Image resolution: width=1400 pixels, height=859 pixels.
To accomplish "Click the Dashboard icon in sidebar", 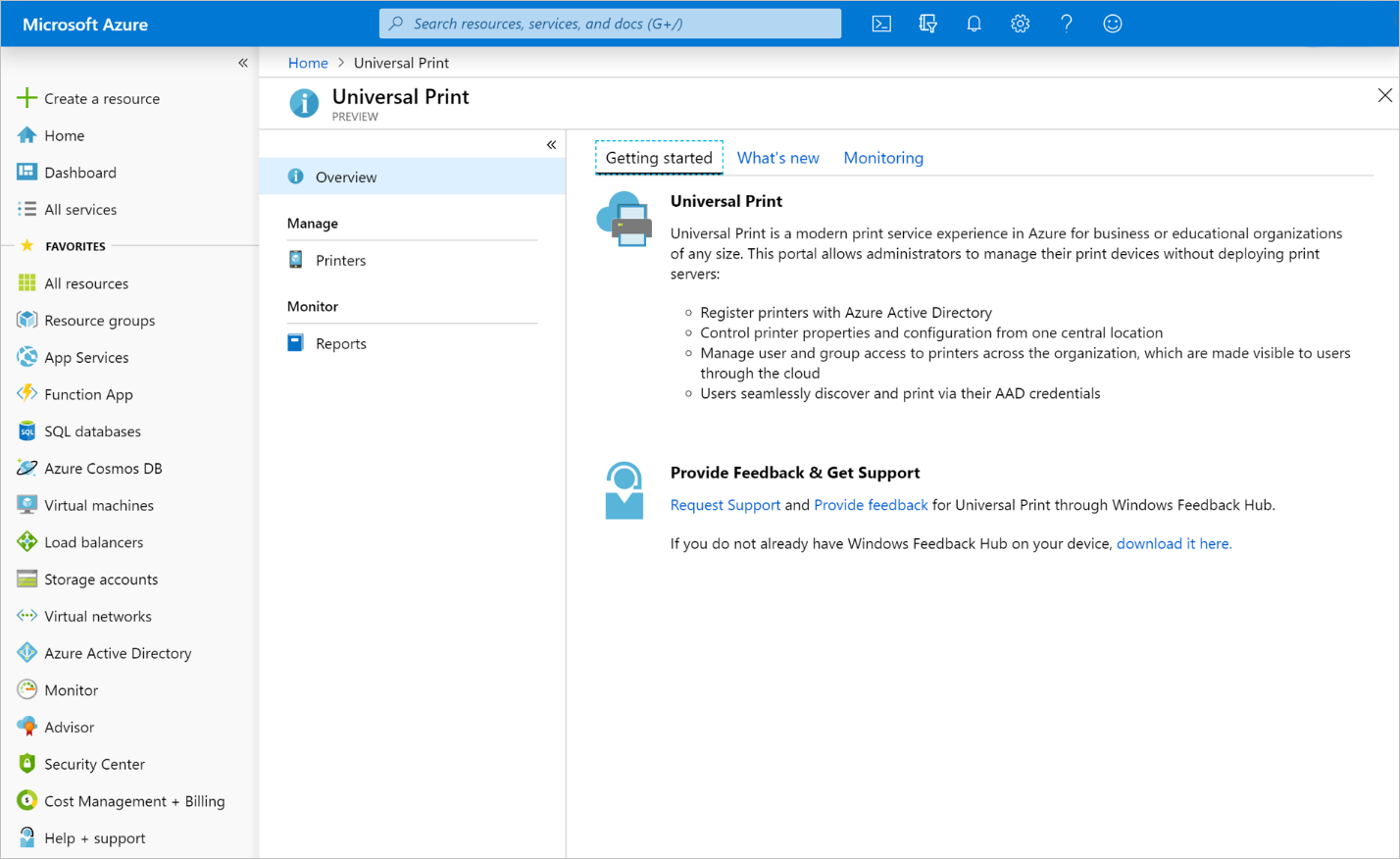I will (x=26, y=173).
